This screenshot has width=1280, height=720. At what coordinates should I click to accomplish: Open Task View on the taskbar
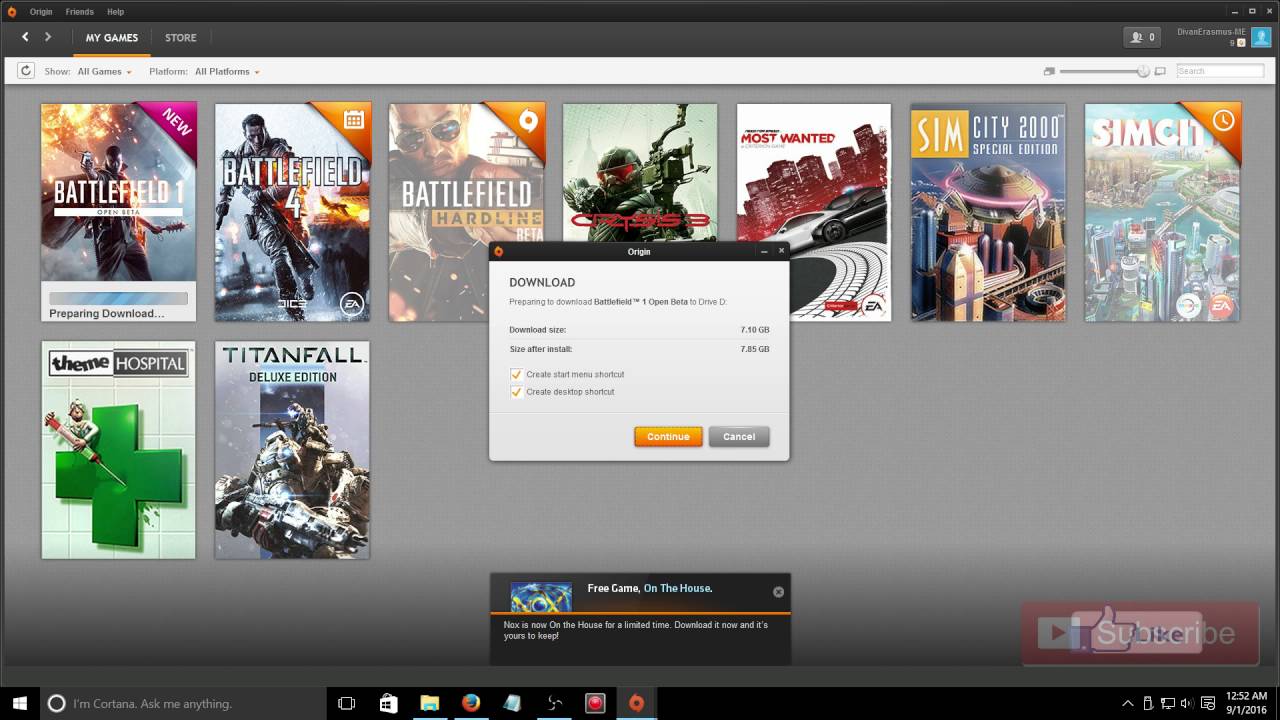click(346, 703)
